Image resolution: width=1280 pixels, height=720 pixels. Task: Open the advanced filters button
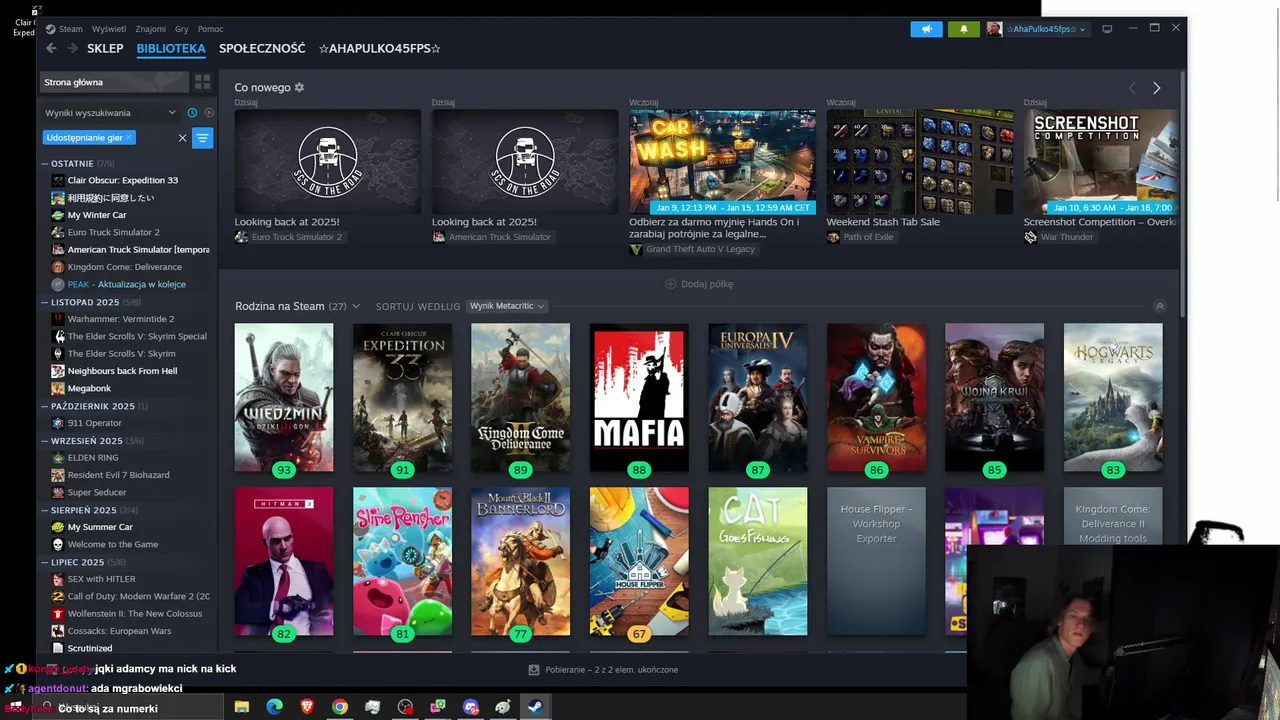pos(203,137)
